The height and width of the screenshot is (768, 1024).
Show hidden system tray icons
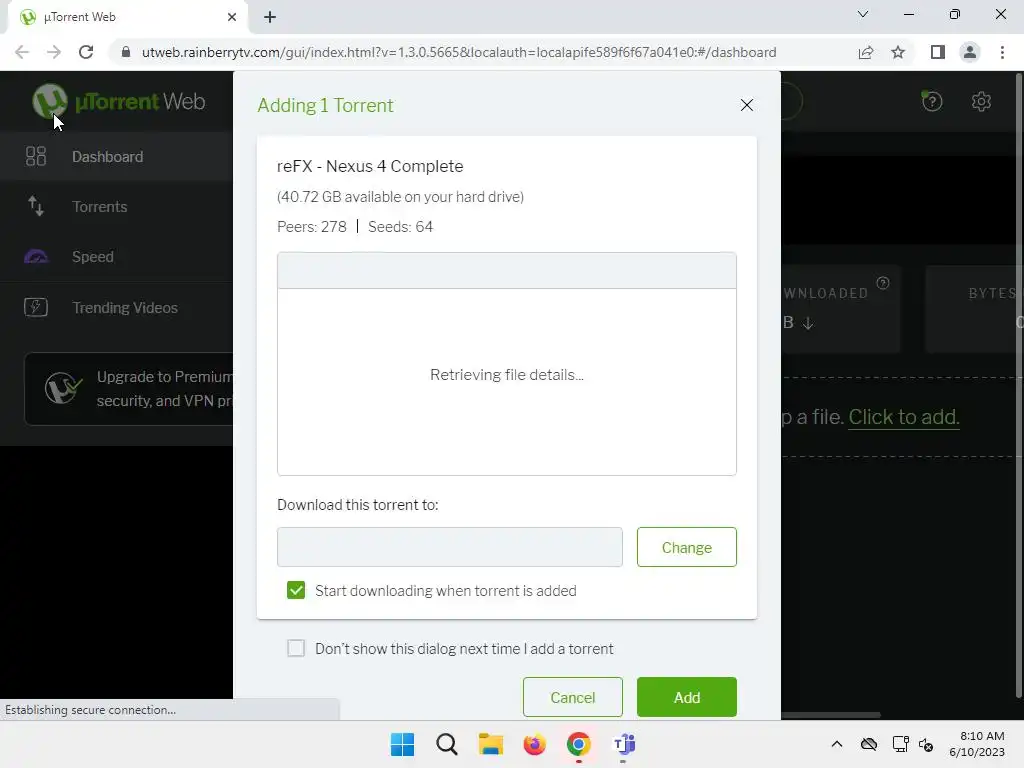click(837, 744)
